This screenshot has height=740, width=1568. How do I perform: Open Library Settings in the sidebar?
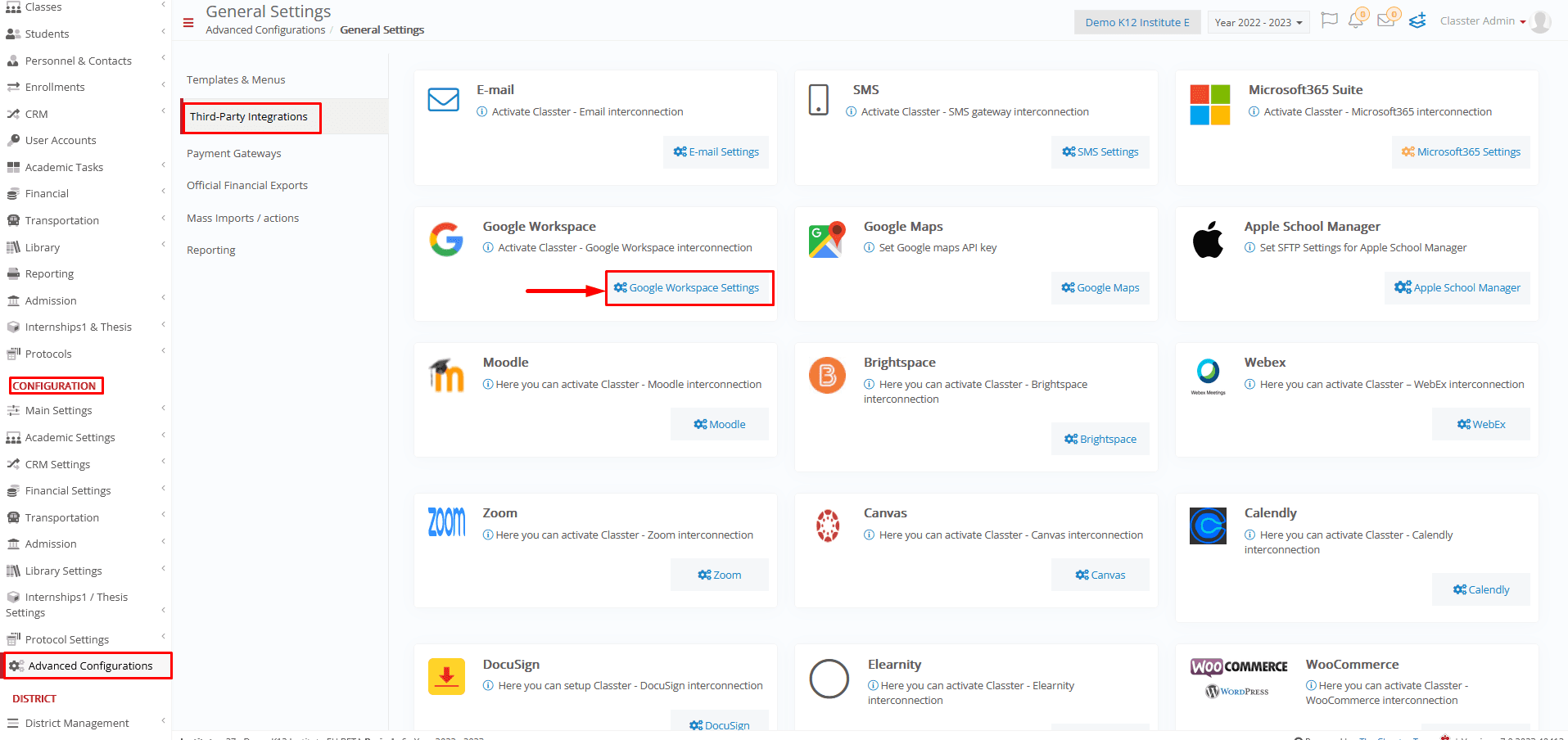click(85, 571)
